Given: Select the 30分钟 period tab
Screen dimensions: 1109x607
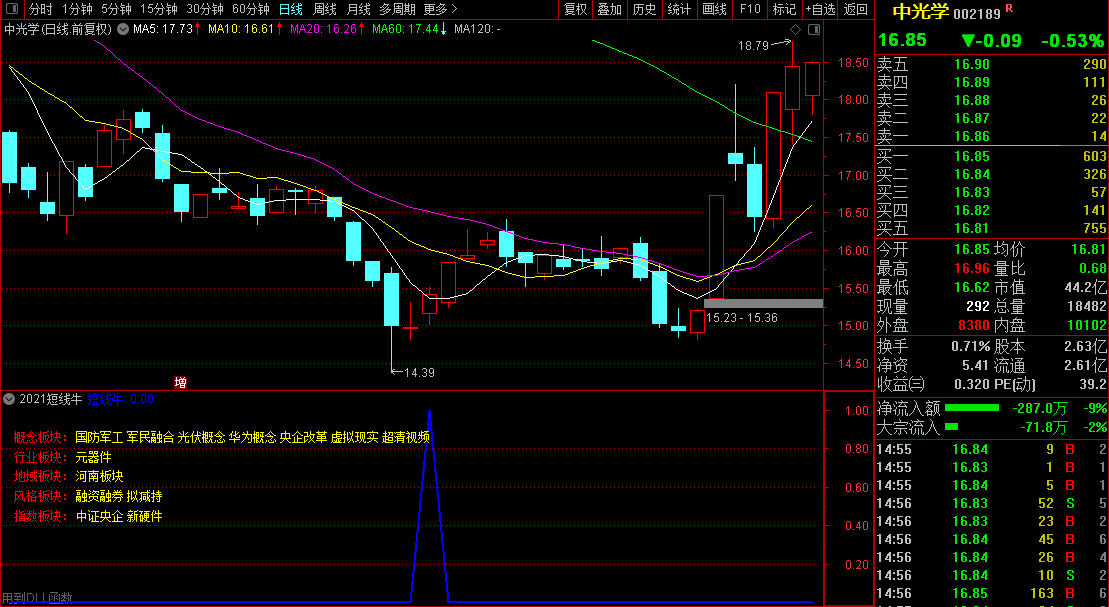Looking at the screenshot, I should (x=205, y=9).
